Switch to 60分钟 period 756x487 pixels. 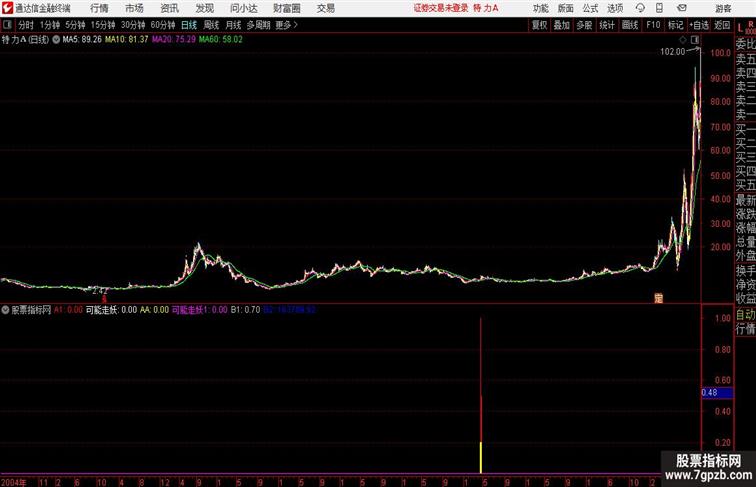coord(162,25)
